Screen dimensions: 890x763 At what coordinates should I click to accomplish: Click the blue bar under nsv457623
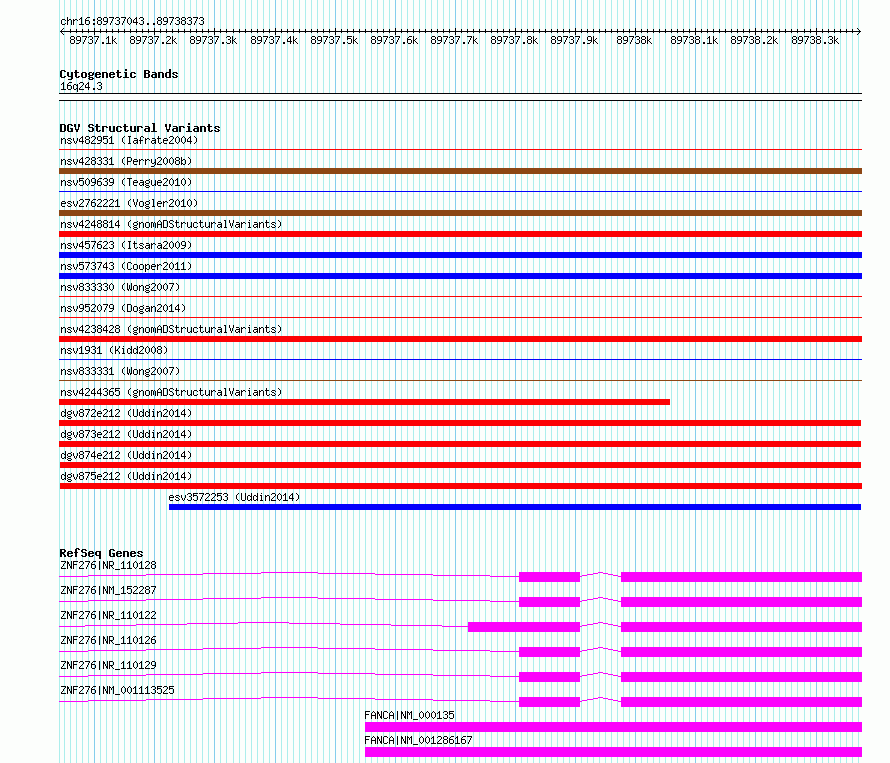pyautogui.click(x=460, y=255)
